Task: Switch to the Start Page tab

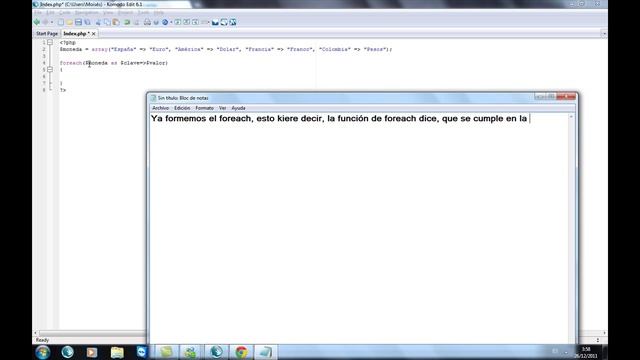Action: click(x=47, y=33)
